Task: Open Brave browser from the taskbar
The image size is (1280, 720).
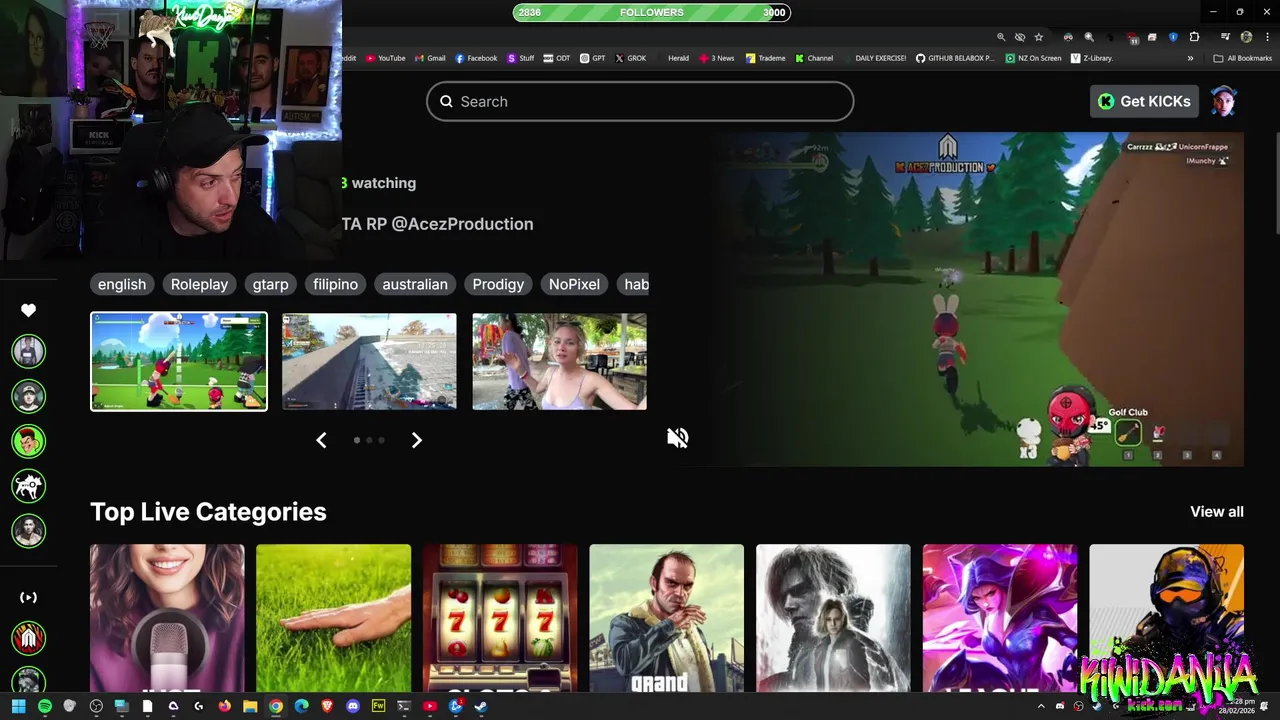Action: tap(327, 706)
